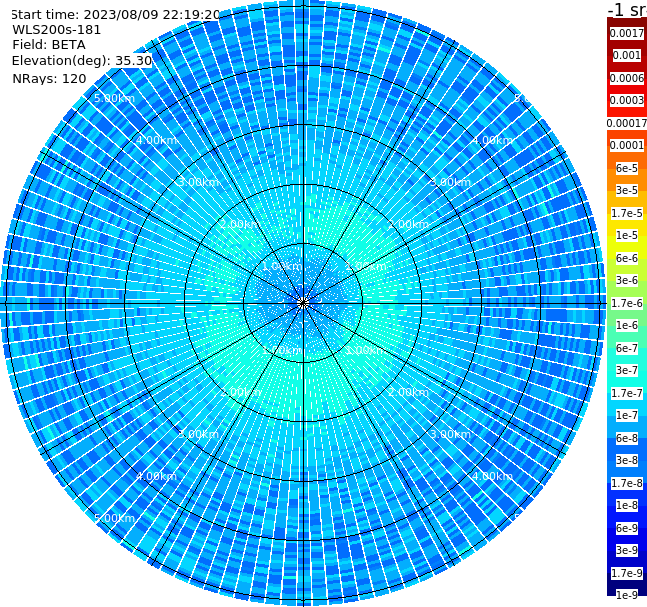647x607 pixels.
Task: Click the 1.7e-6 colorbar label
Action: coord(627,303)
